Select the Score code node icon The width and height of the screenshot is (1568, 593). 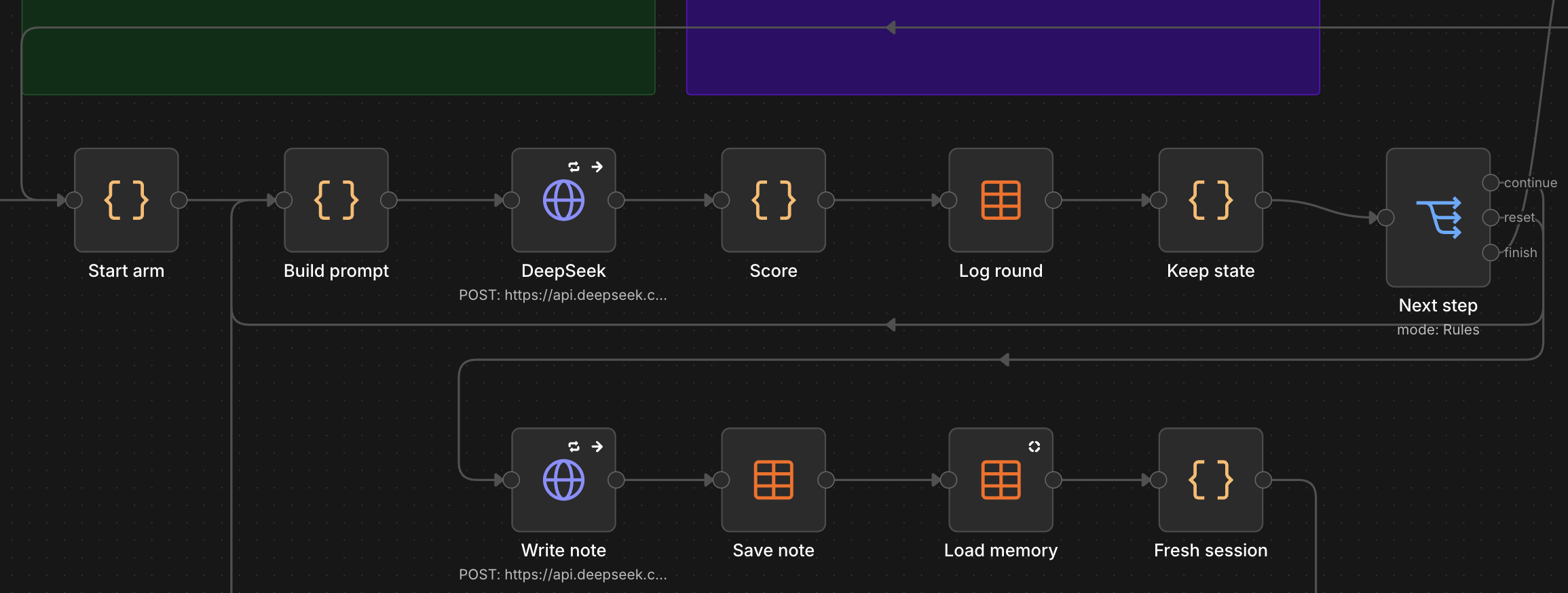click(x=773, y=200)
